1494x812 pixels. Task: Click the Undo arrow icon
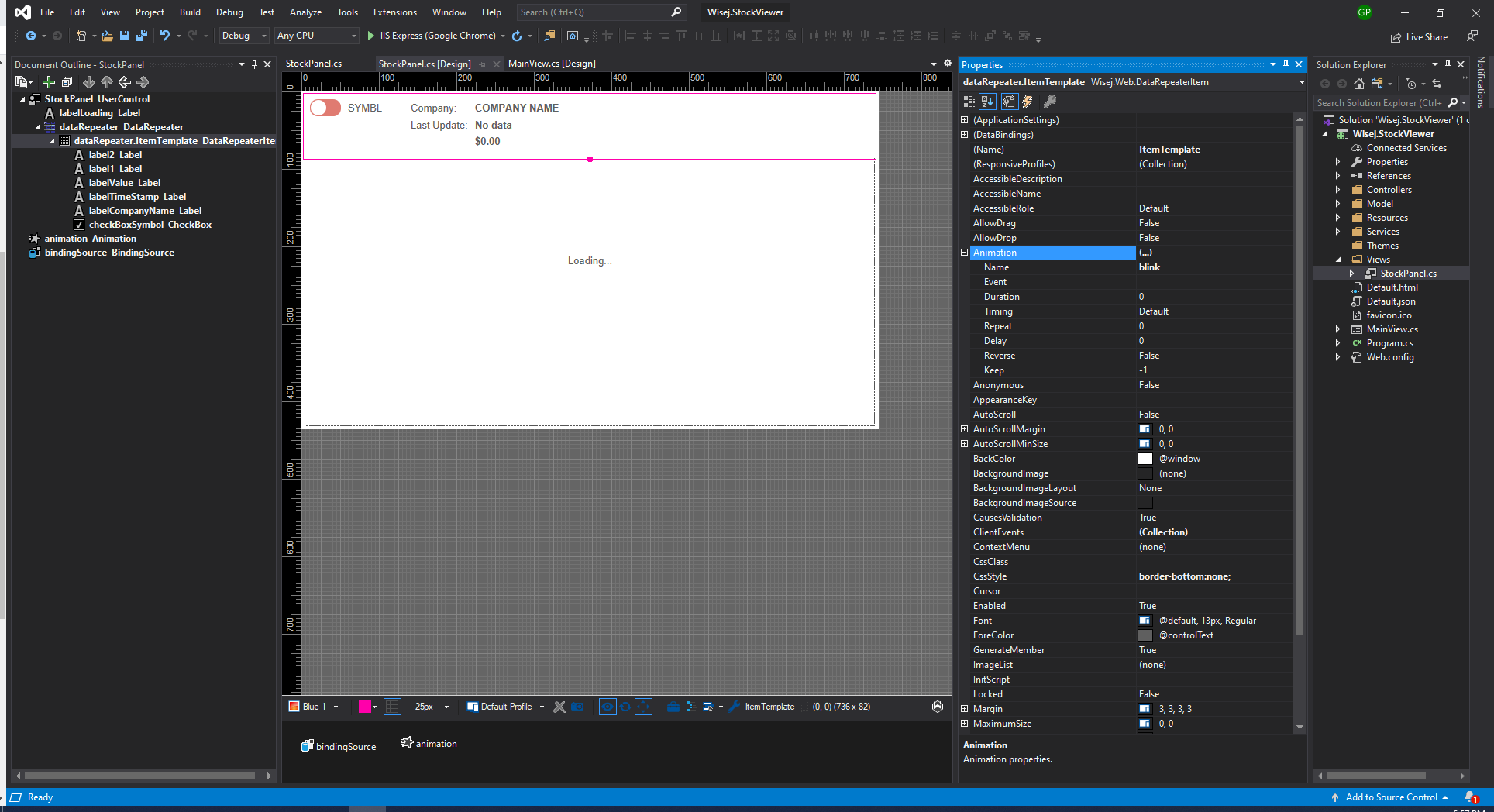tap(164, 36)
